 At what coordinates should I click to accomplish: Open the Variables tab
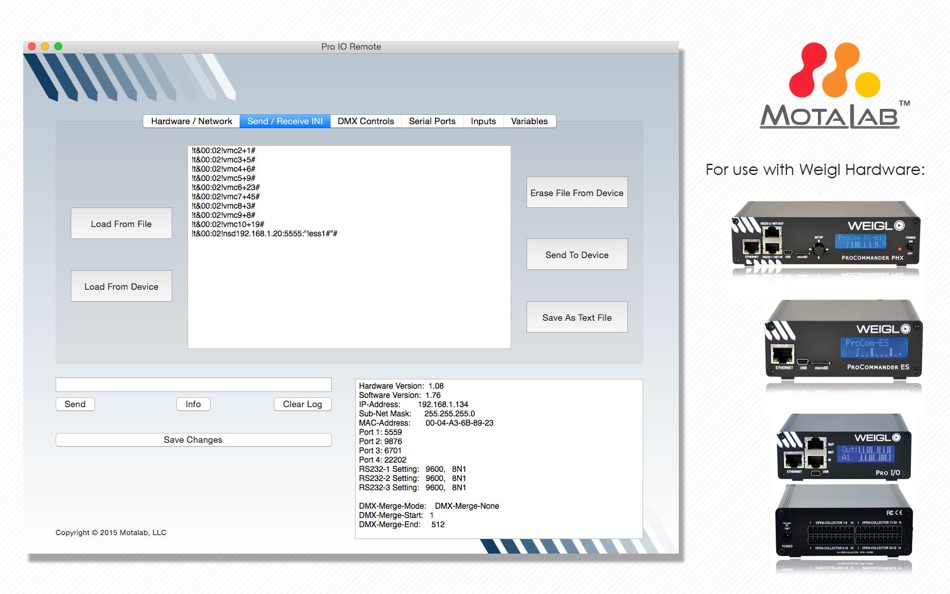(x=529, y=121)
